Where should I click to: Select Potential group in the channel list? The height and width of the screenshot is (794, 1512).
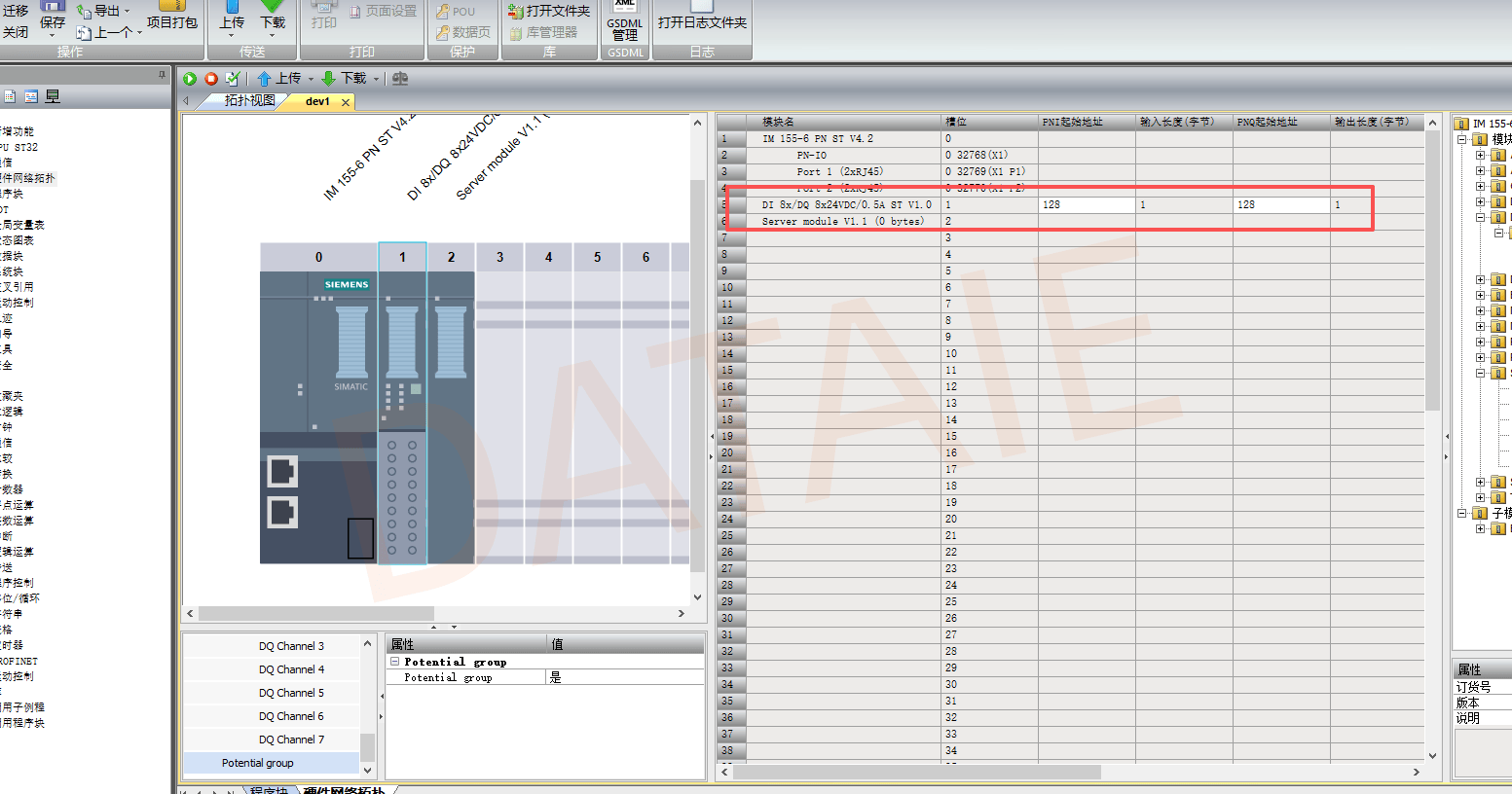pyautogui.click(x=272, y=763)
